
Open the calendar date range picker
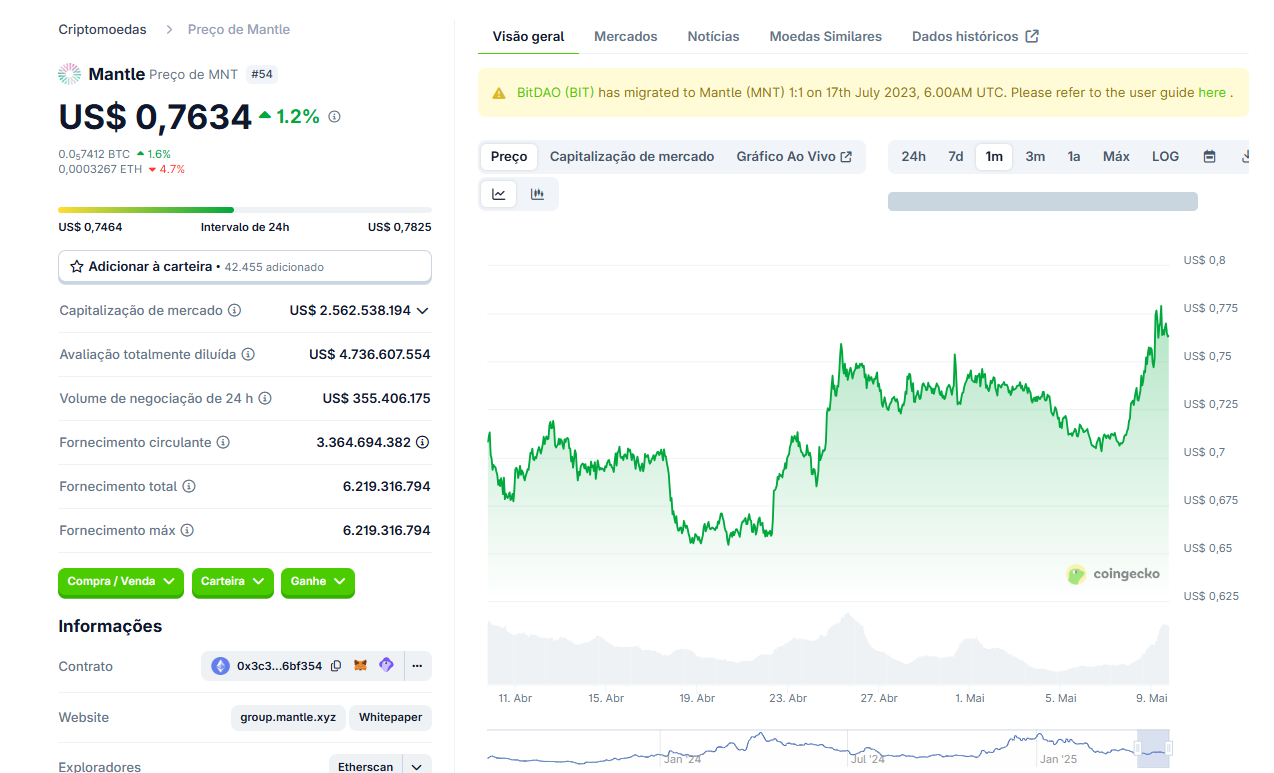1209,157
